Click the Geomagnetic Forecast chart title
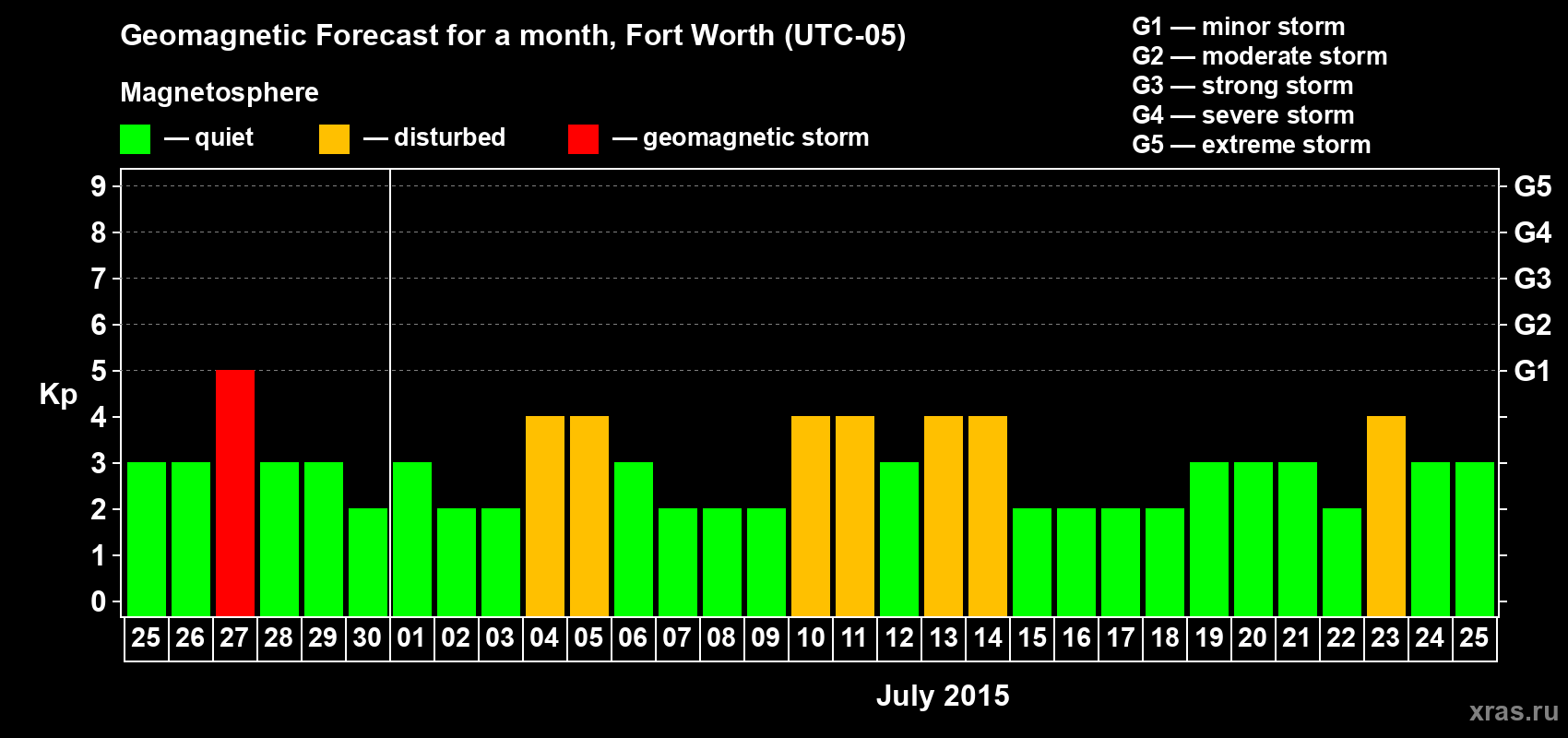Image resolution: width=1568 pixels, height=738 pixels. [x=513, y=36]
